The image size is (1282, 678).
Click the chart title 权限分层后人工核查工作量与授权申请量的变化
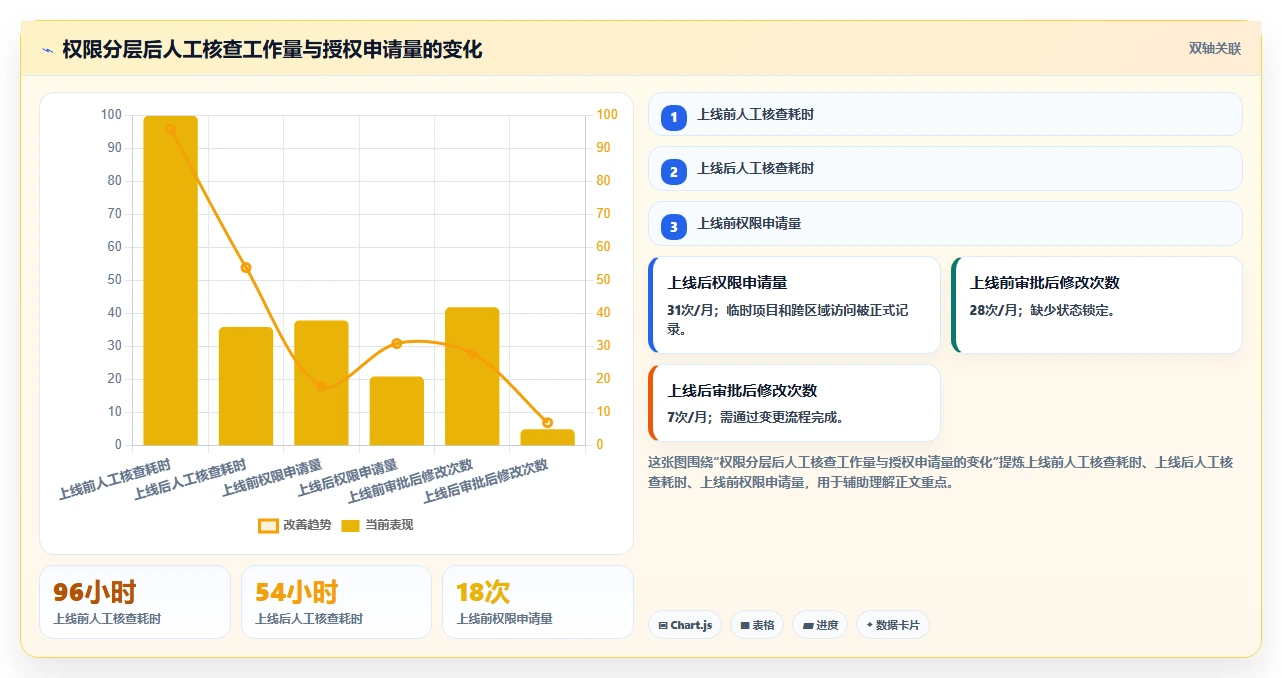click(272, 50)
